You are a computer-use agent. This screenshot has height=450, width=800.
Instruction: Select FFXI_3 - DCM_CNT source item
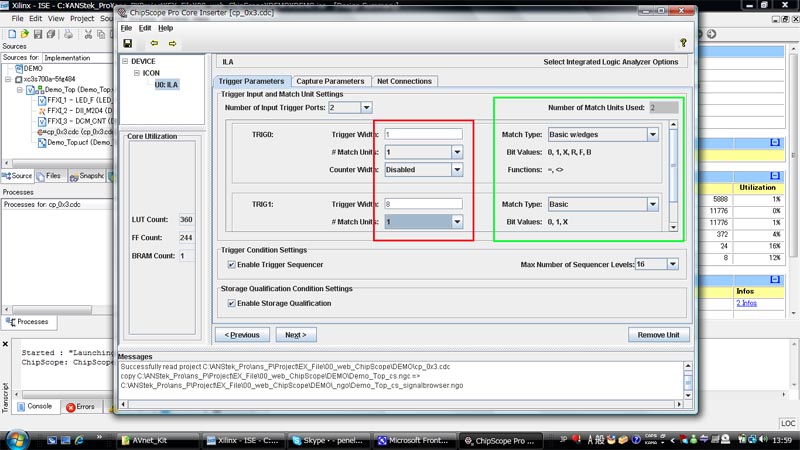pos(75,121)
